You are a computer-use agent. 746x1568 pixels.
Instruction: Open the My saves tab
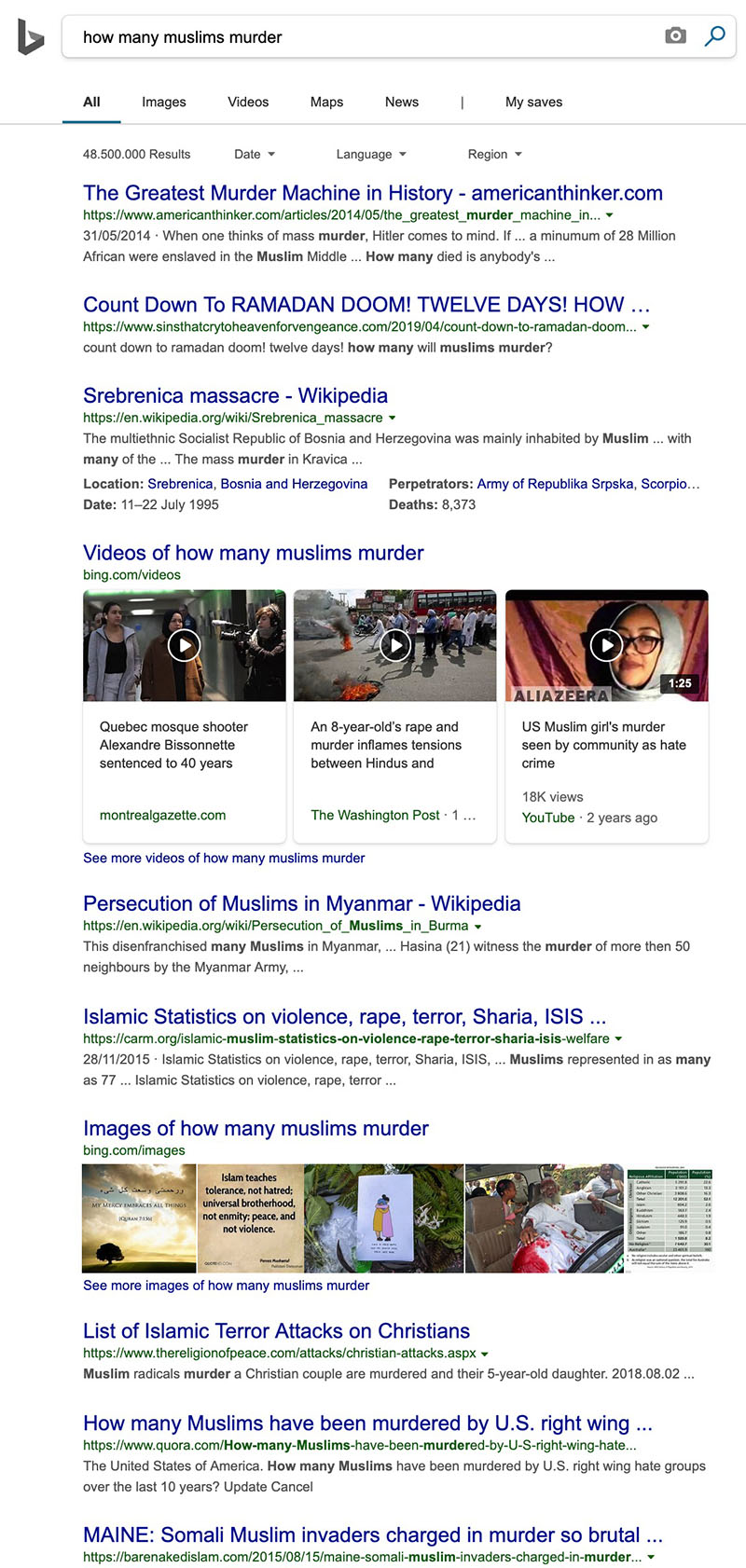[x=533, y=102]
